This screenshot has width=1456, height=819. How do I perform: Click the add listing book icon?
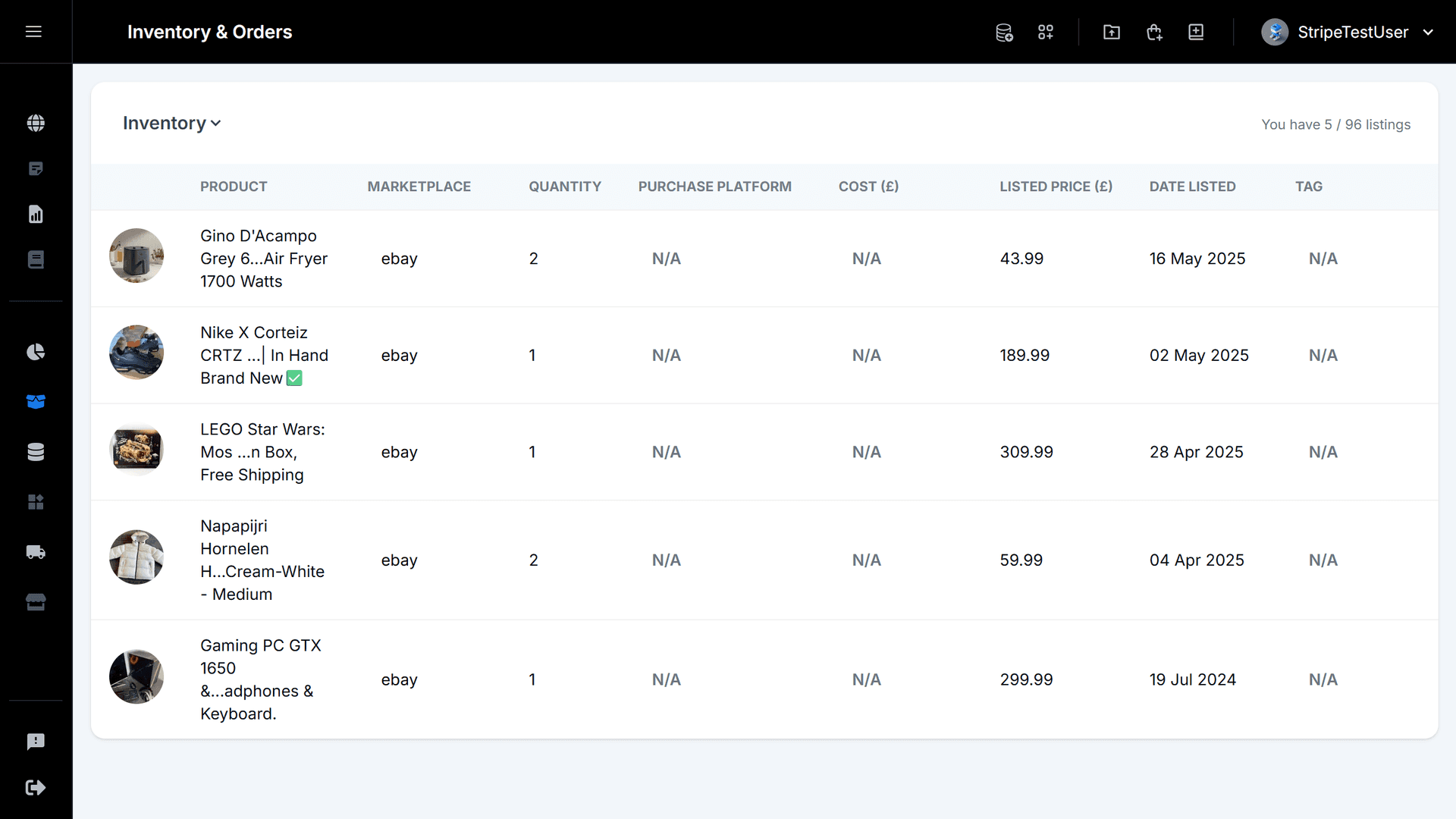coord(1196,32)
